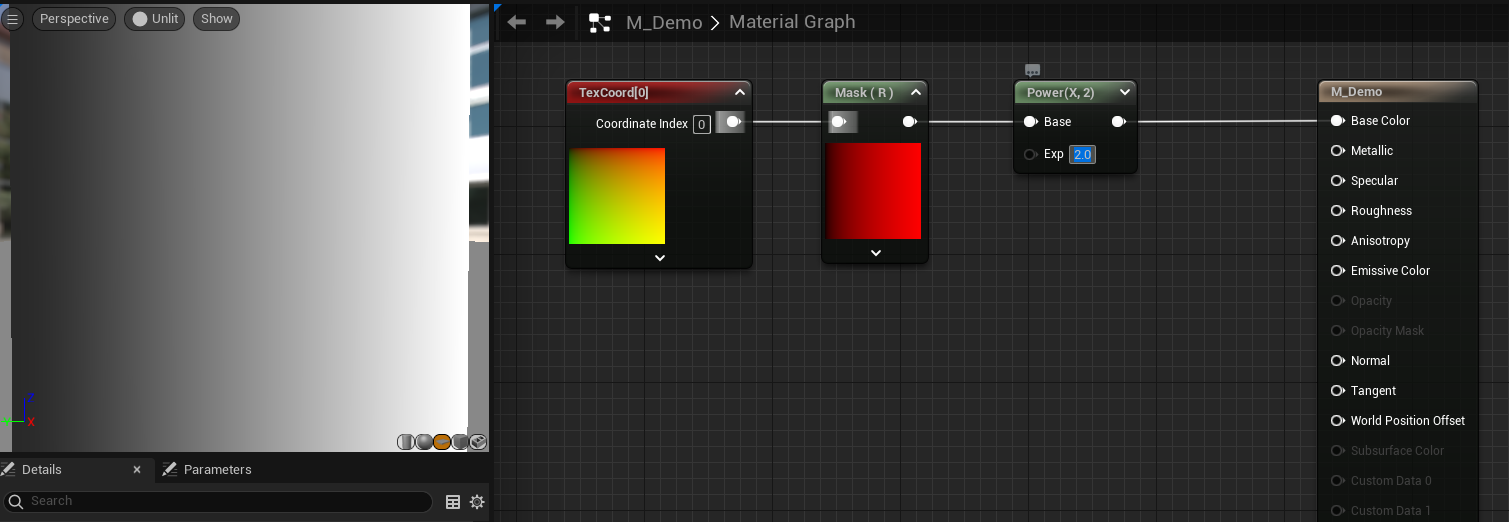Click the custom mesh preview icon
Viewport: 1509px width, 522px height.
click(x=478, y=442)
